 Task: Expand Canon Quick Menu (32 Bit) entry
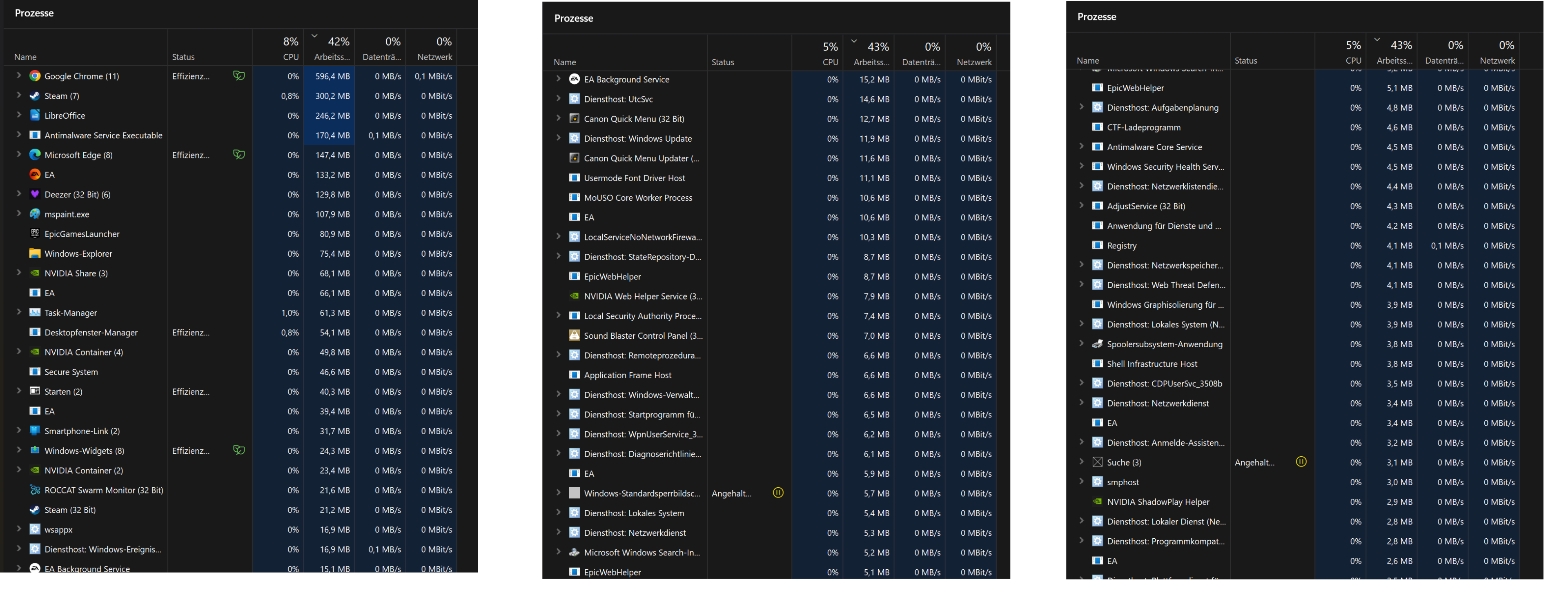558,118
